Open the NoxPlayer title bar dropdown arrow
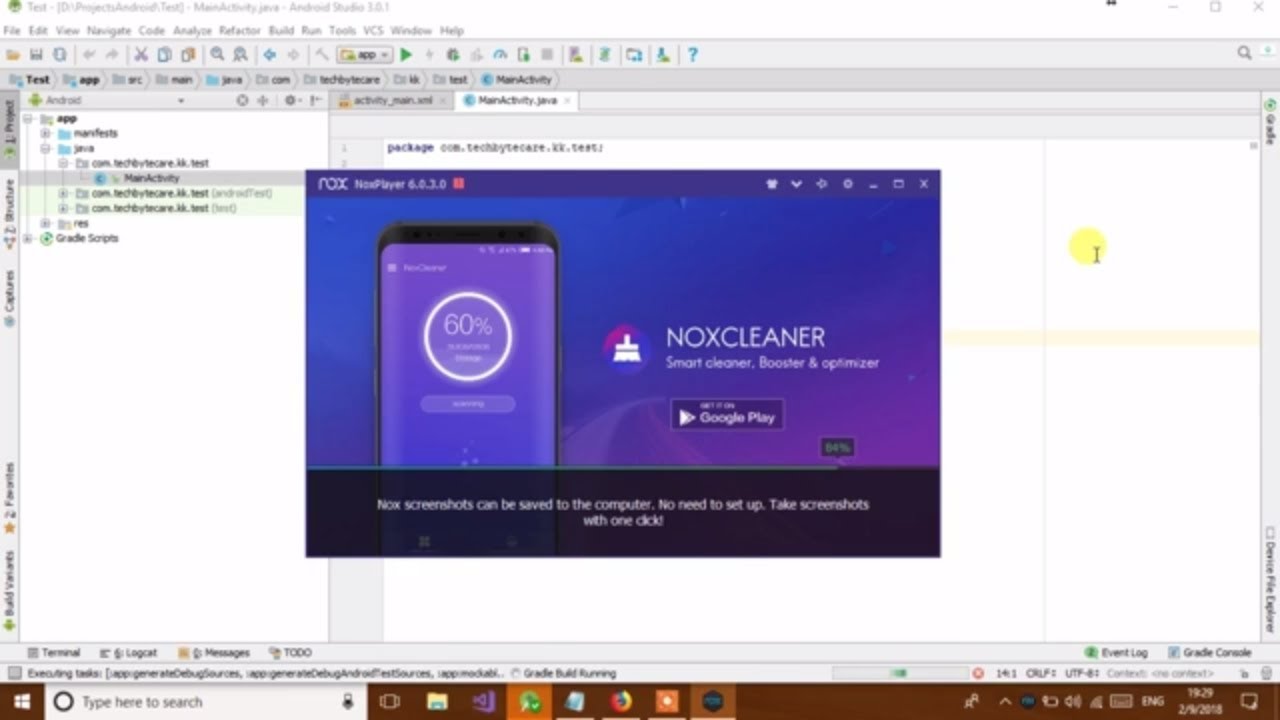1280x720 pixels. [796, 184]
